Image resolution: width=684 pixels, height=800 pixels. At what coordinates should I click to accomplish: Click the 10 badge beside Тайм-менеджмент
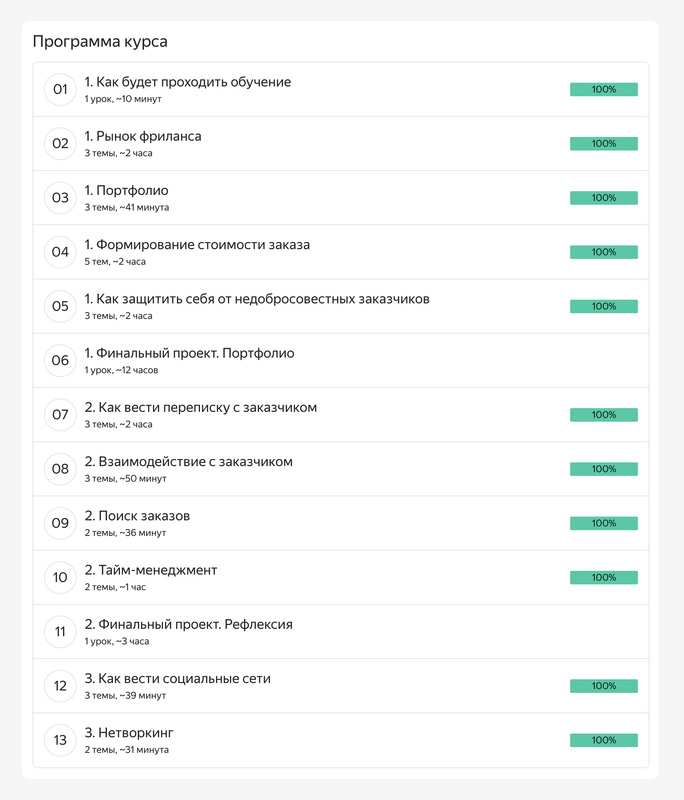(x=60, y=577)
